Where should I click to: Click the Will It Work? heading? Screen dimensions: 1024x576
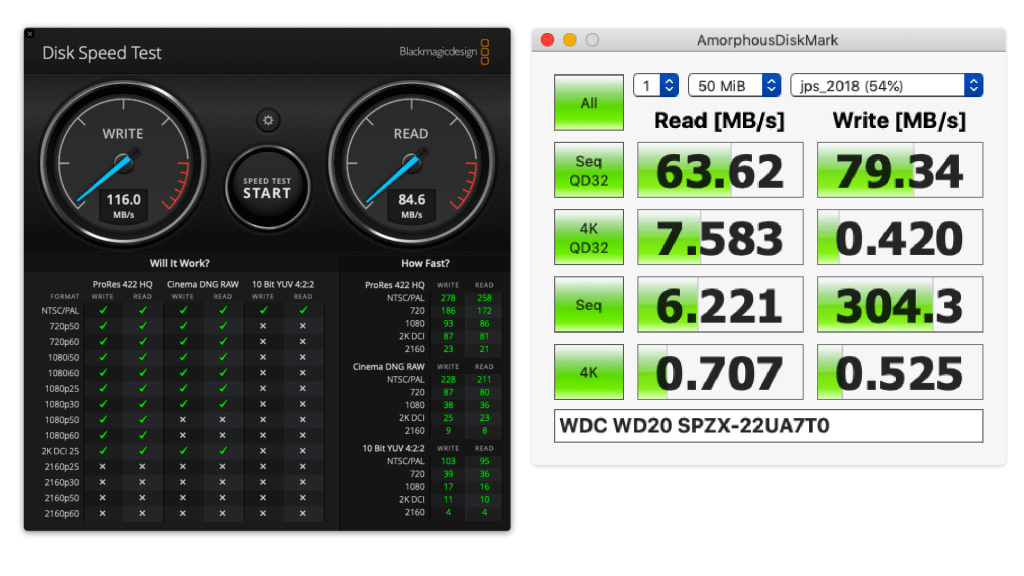point(180,263)
